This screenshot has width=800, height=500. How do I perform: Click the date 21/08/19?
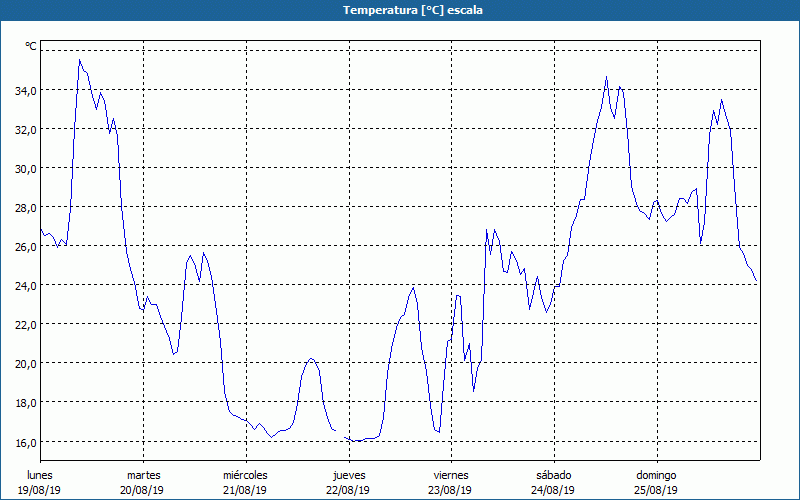point(245,490)
